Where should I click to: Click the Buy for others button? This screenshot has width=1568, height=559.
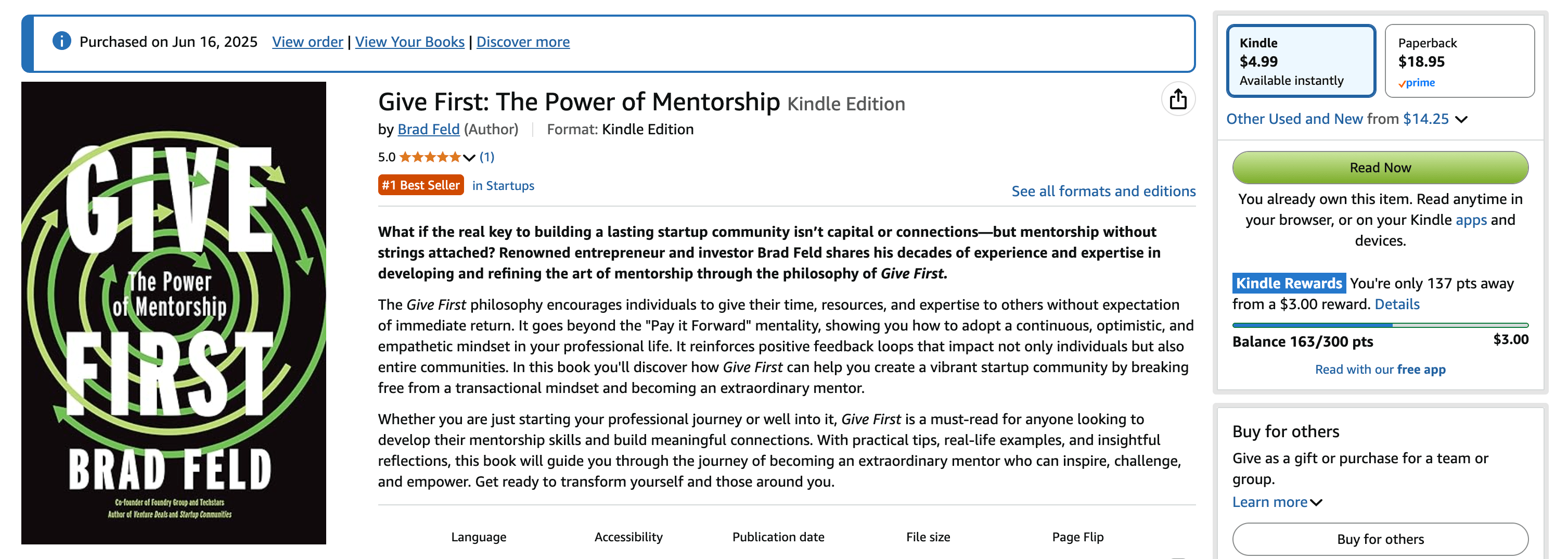coord(1380,539)
